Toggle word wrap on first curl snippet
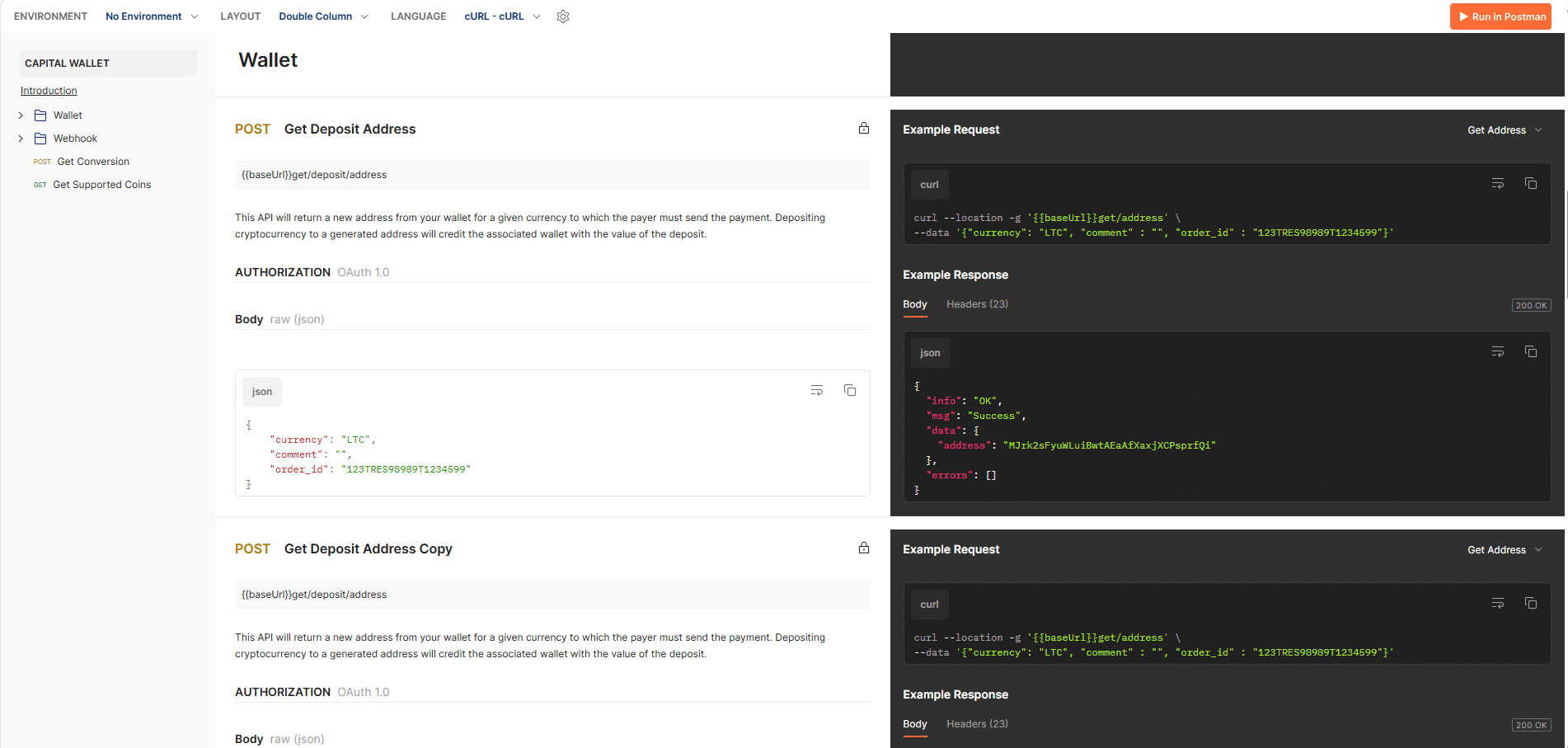Viewport: 1568px width, 748px height. click(1498, 183)
